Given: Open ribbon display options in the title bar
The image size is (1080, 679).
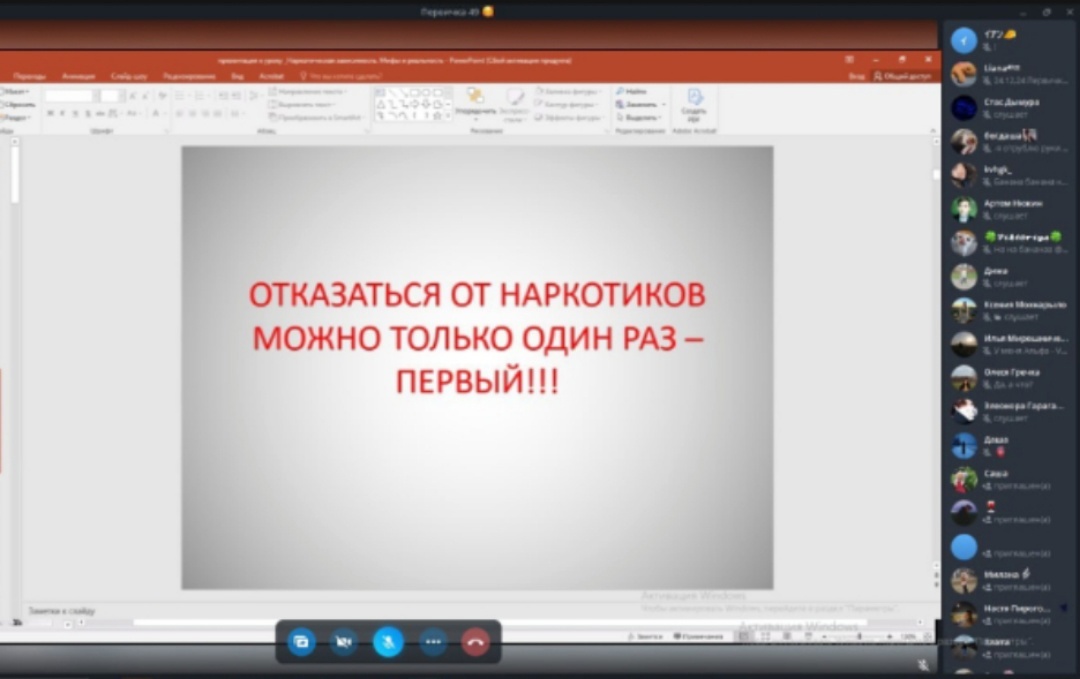Looking at the screenshot, I should 849,60.
